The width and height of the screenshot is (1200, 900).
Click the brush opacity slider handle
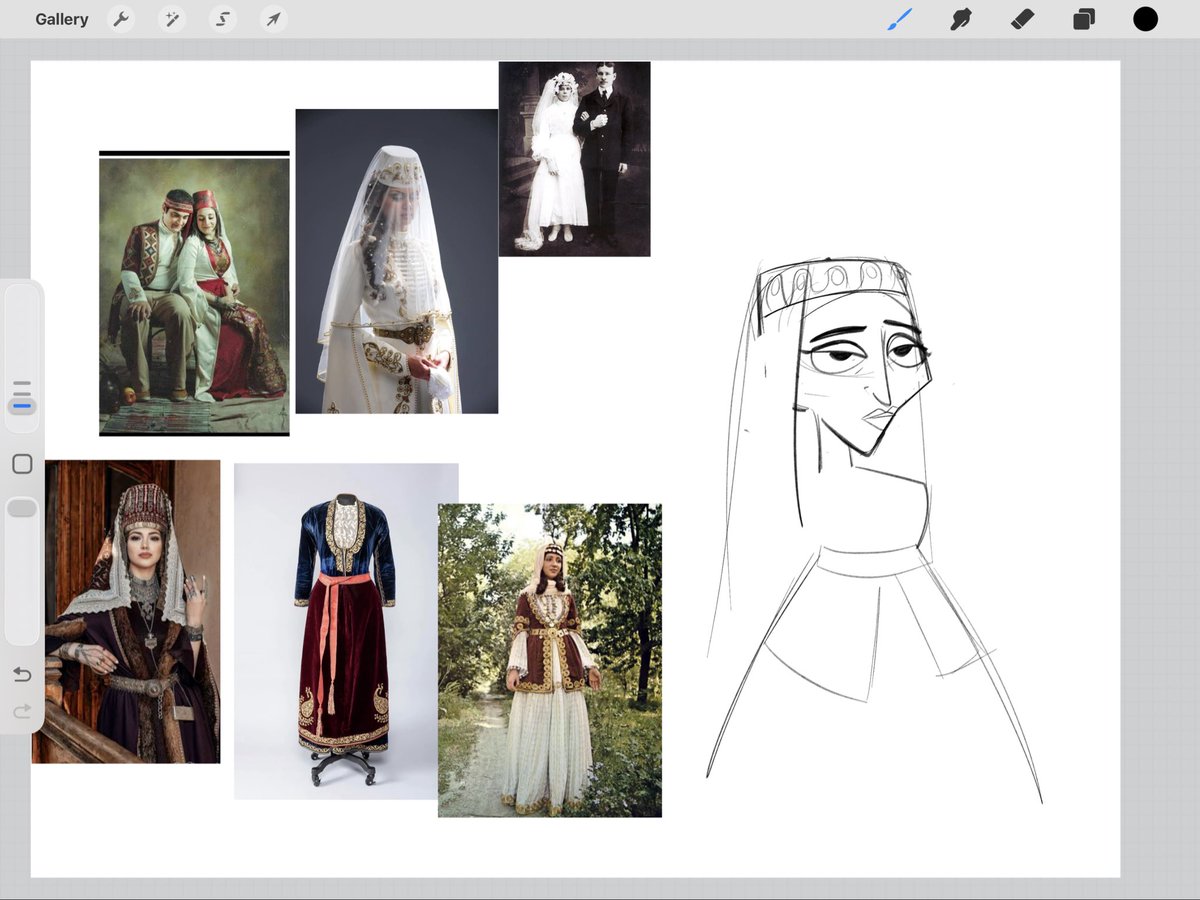tap(22, 508)
